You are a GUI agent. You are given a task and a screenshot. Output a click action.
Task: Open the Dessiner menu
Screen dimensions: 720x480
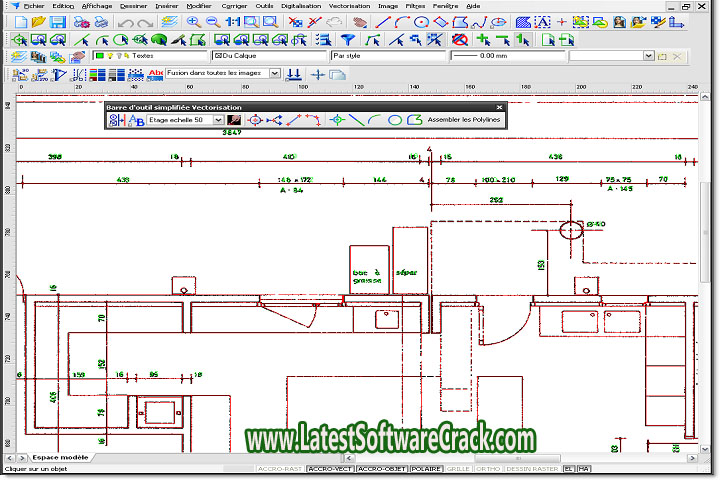tap(131, 5)
